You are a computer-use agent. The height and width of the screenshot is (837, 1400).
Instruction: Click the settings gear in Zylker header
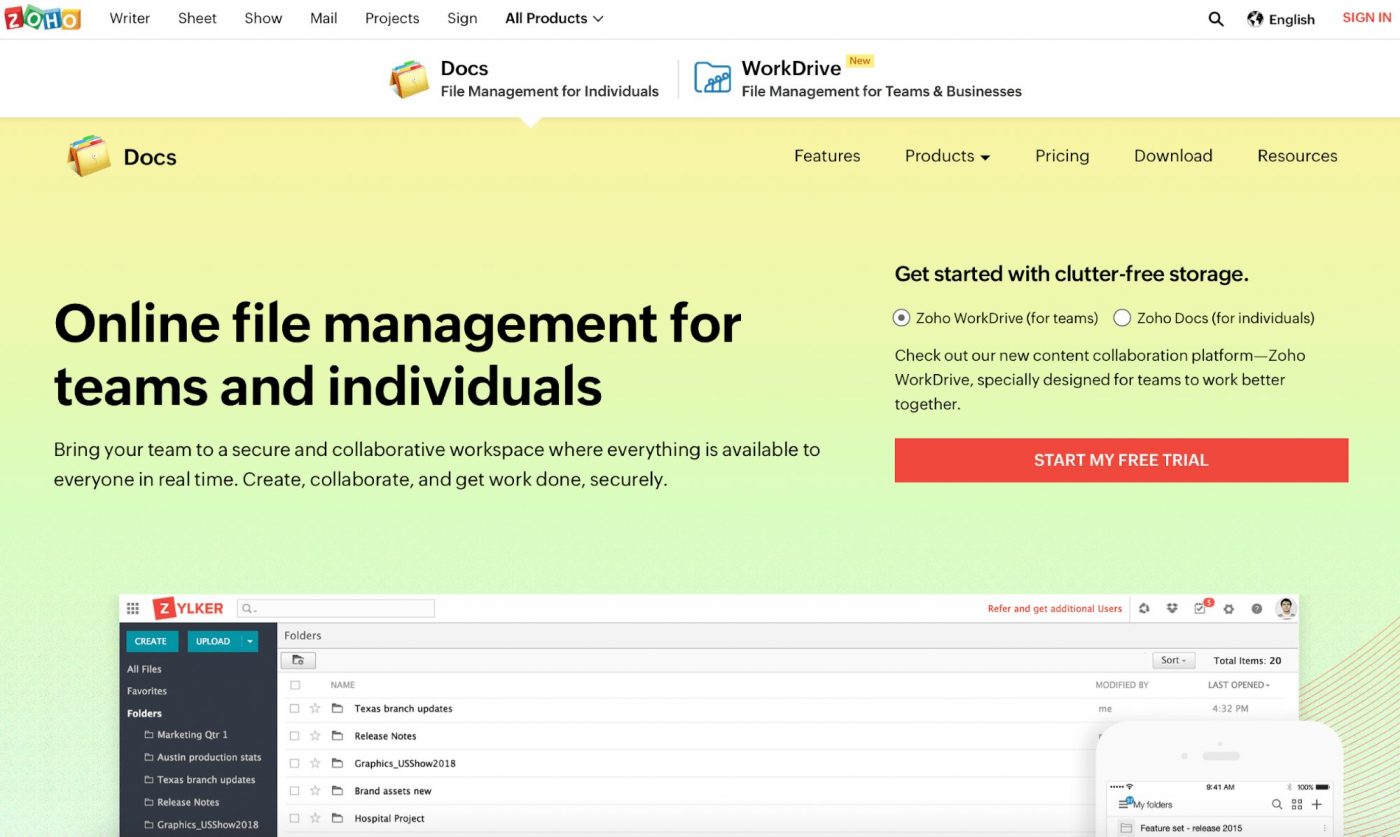1229,608
